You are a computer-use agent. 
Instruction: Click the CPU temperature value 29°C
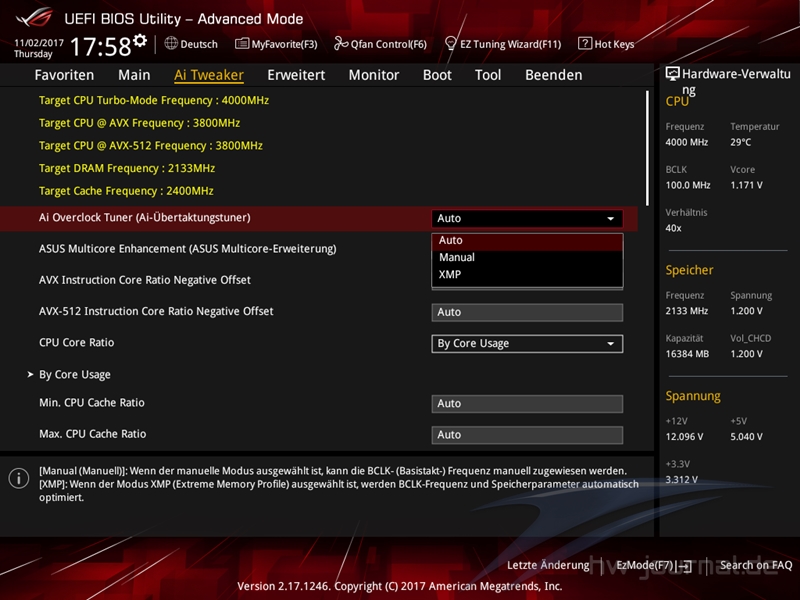coord(740,142)
